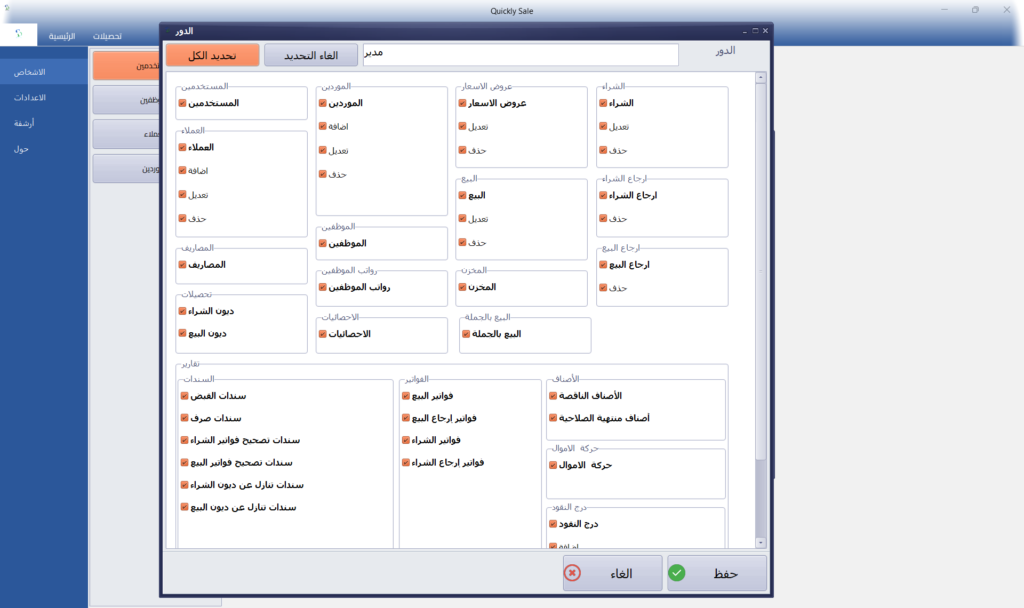The image size is (1024, 608).
Task: Select أرشفة in the left sidebar
Action: click(44, 123)
